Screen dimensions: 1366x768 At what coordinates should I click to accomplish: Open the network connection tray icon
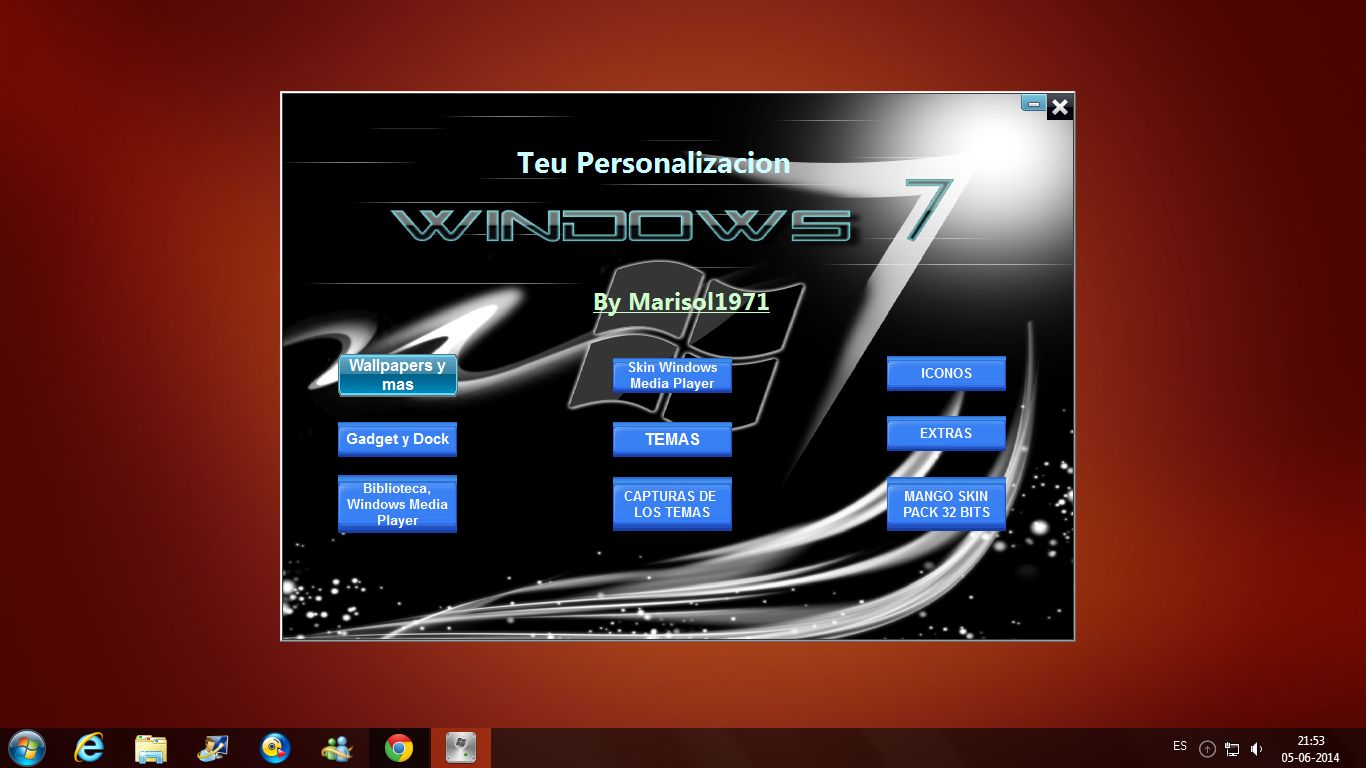(x=1232, y=748)
